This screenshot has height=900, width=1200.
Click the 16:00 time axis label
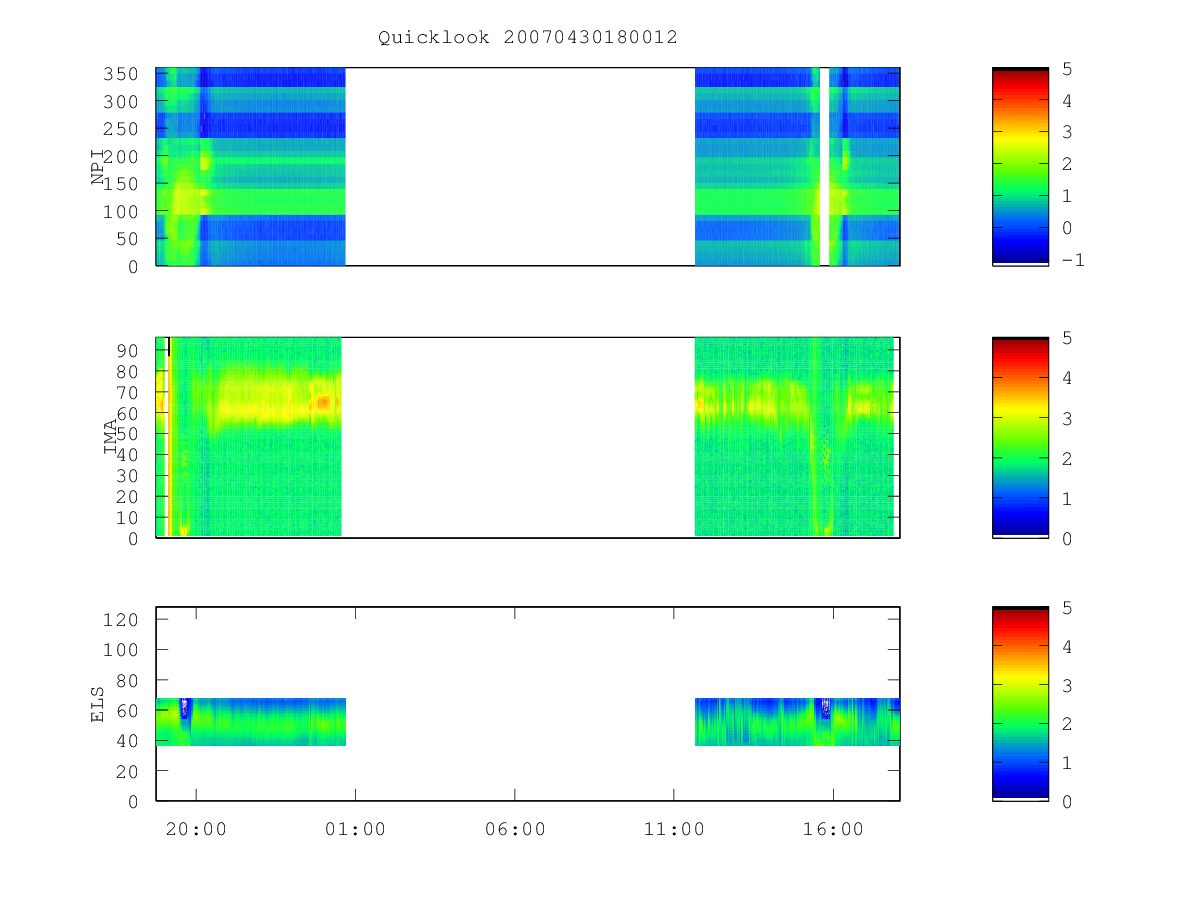click(x=833, y=829)
